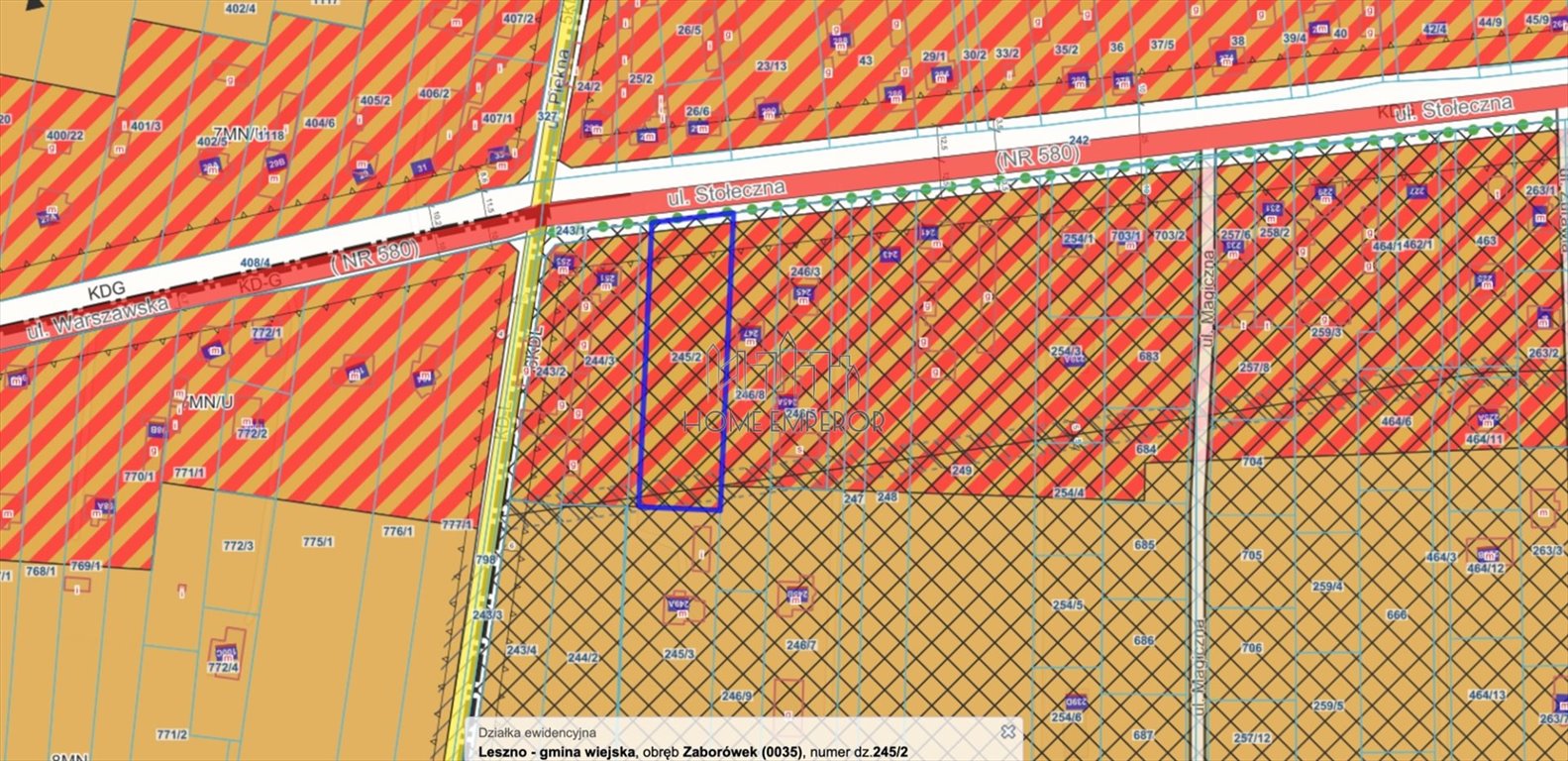The width and height of the screenshot is (1568, 761).
Task: Close the Działka ewidencyjna info popup
Action: point(1007,731)
